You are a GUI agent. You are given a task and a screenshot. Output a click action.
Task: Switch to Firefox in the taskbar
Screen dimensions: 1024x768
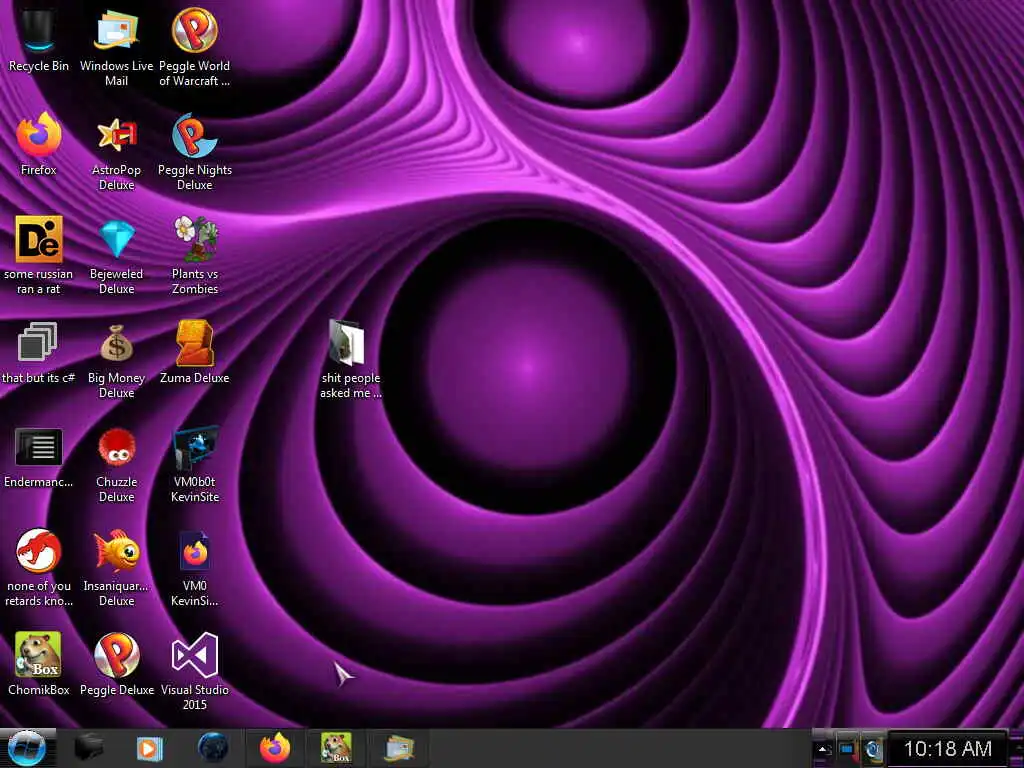click(275, 748)
